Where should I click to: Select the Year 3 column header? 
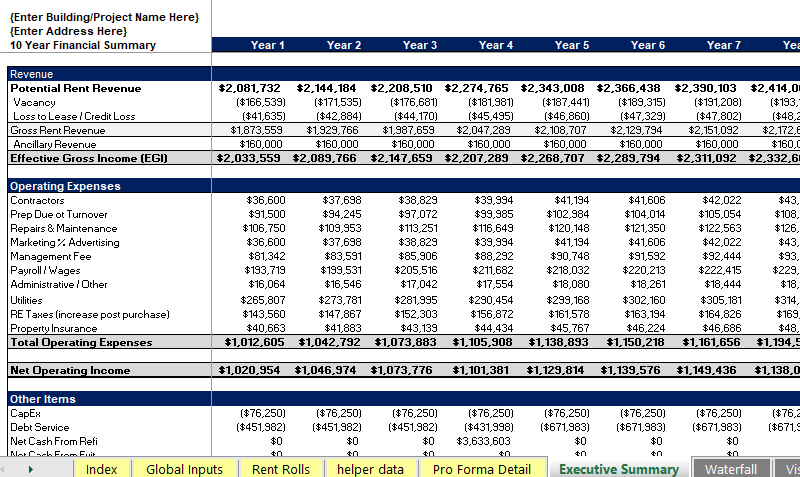(x=419, y=45)
